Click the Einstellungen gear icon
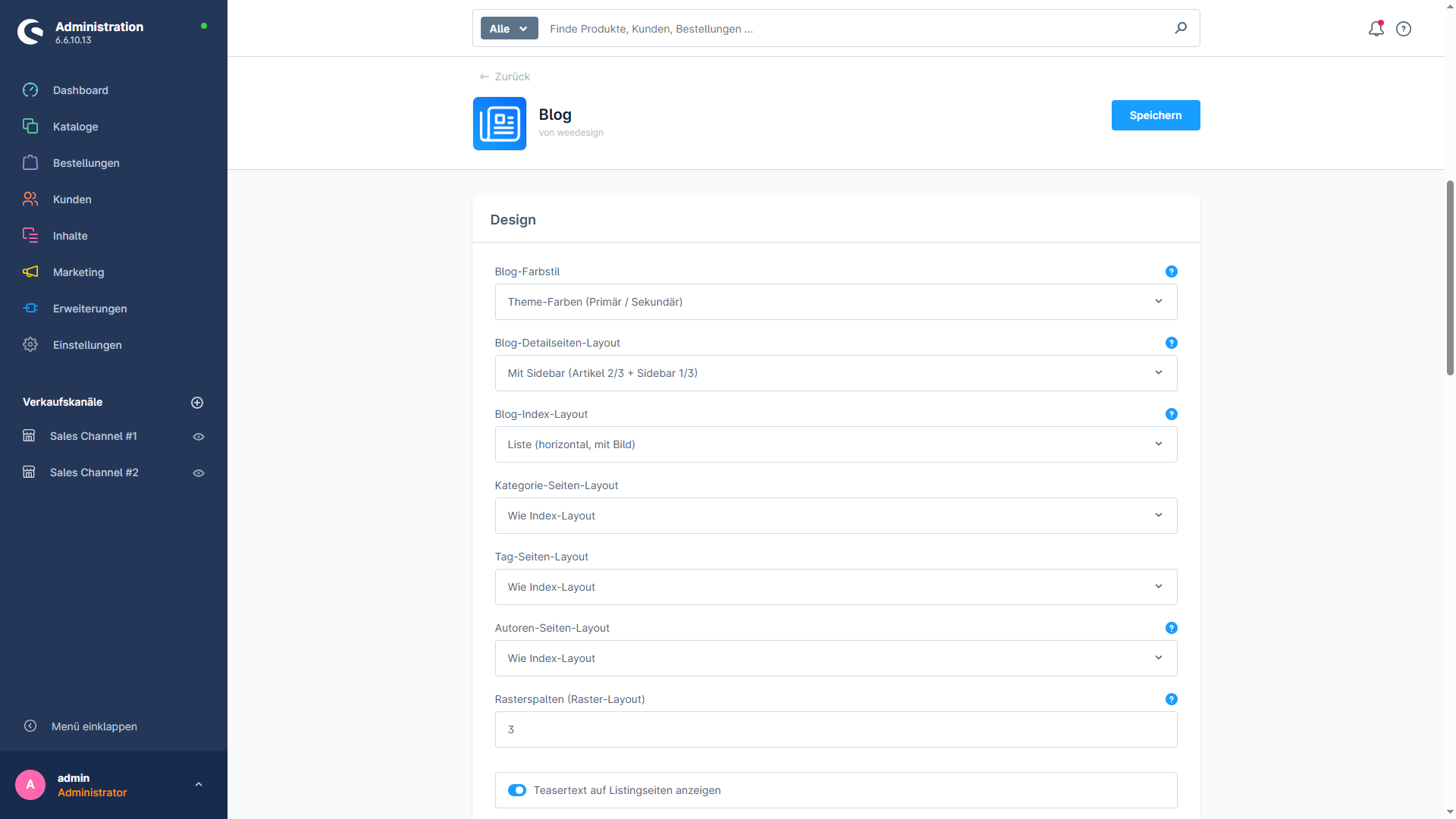This screenshot has width=1456, height=819. pyautogui.click(x=30, y=345)
